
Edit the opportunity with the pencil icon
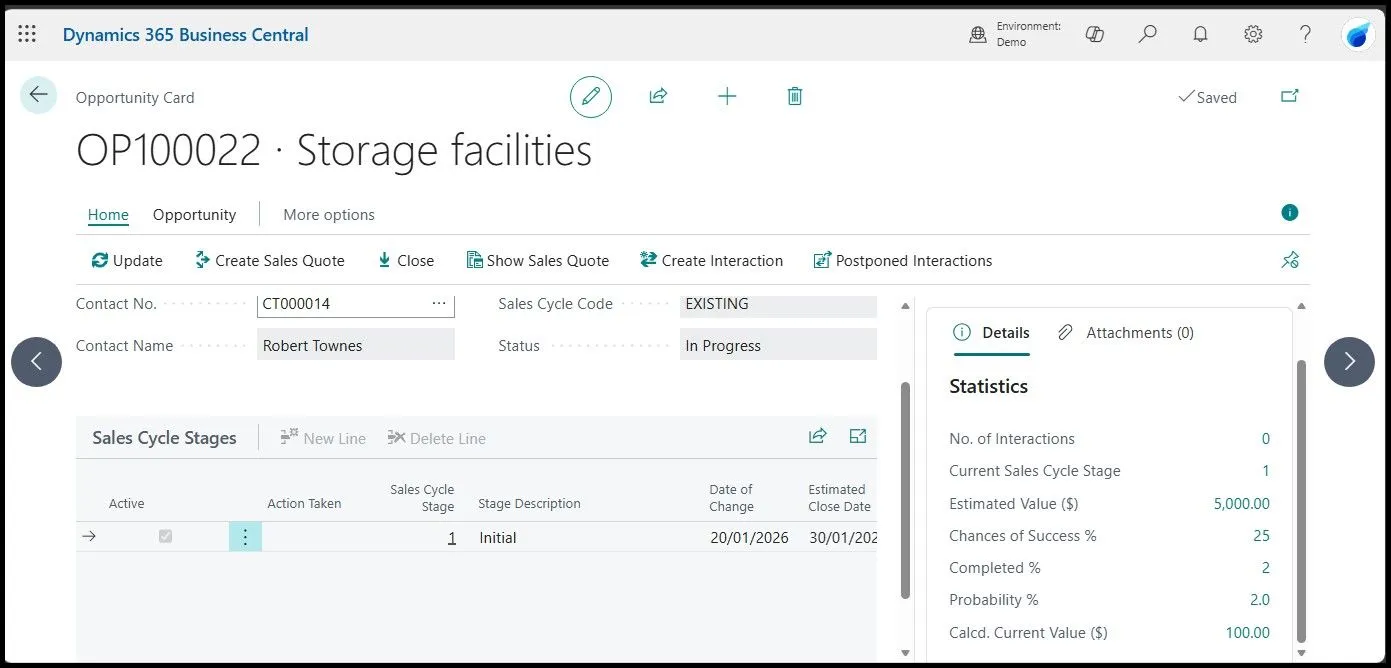click(x=591, y=96)
